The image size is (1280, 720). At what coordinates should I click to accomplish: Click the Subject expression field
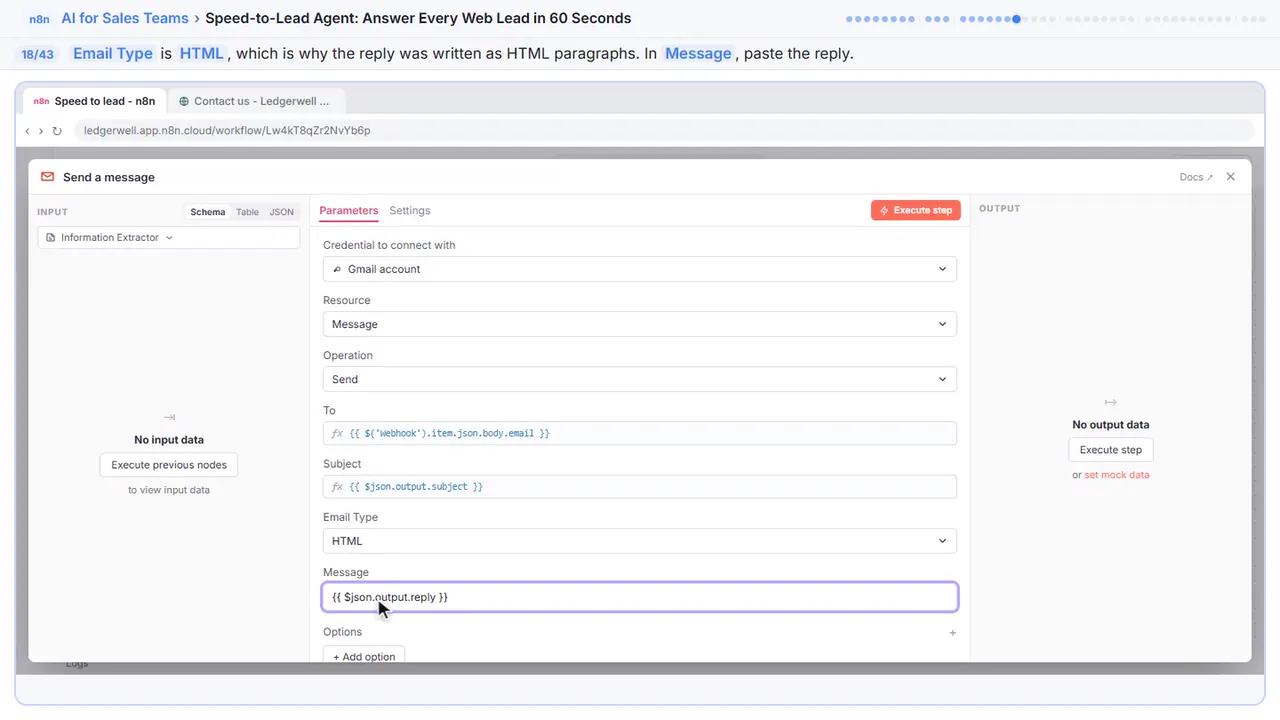pyautogui.click(x=640, y=486)
